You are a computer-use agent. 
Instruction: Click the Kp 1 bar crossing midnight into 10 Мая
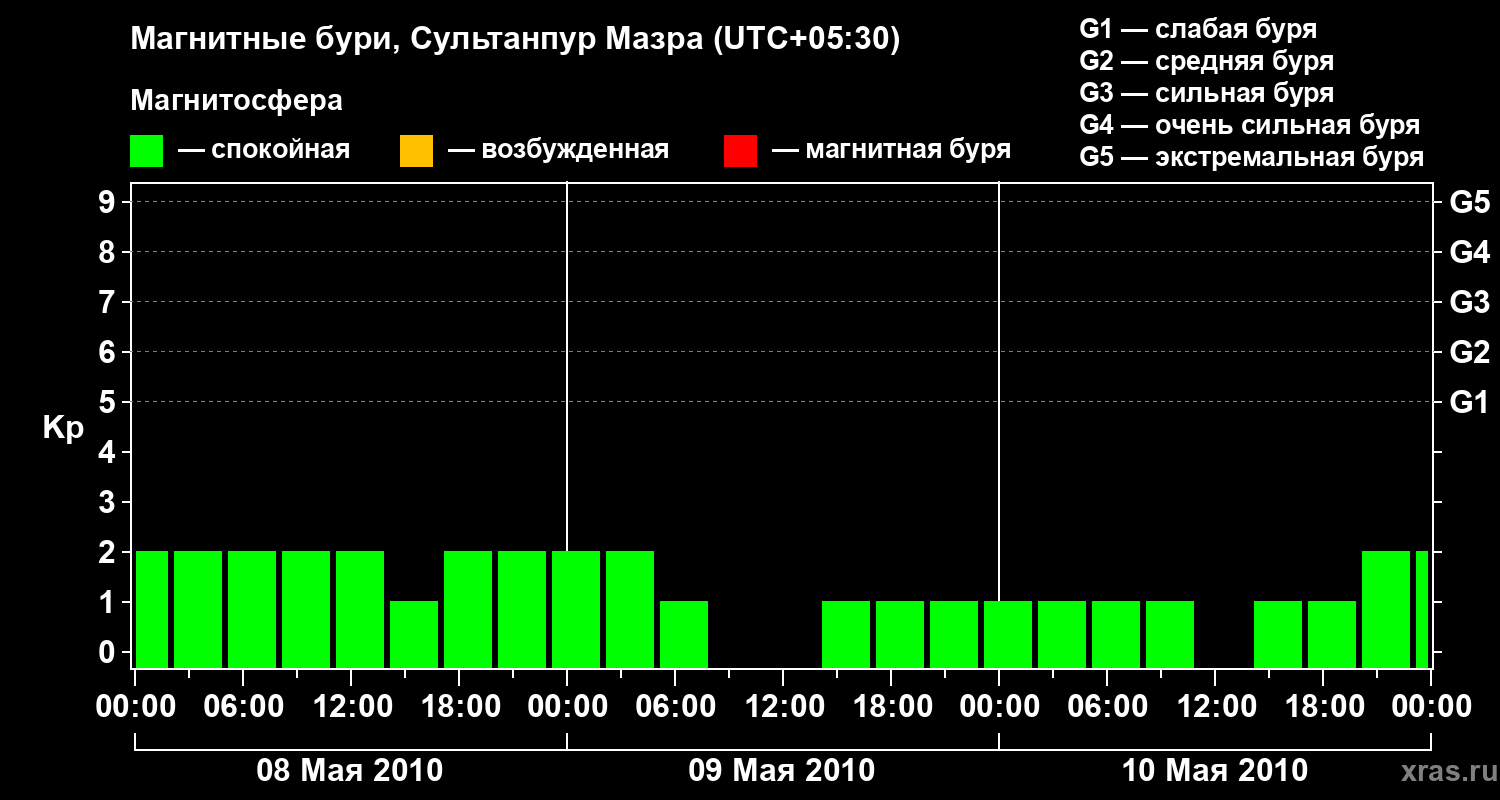(1008, 634)
